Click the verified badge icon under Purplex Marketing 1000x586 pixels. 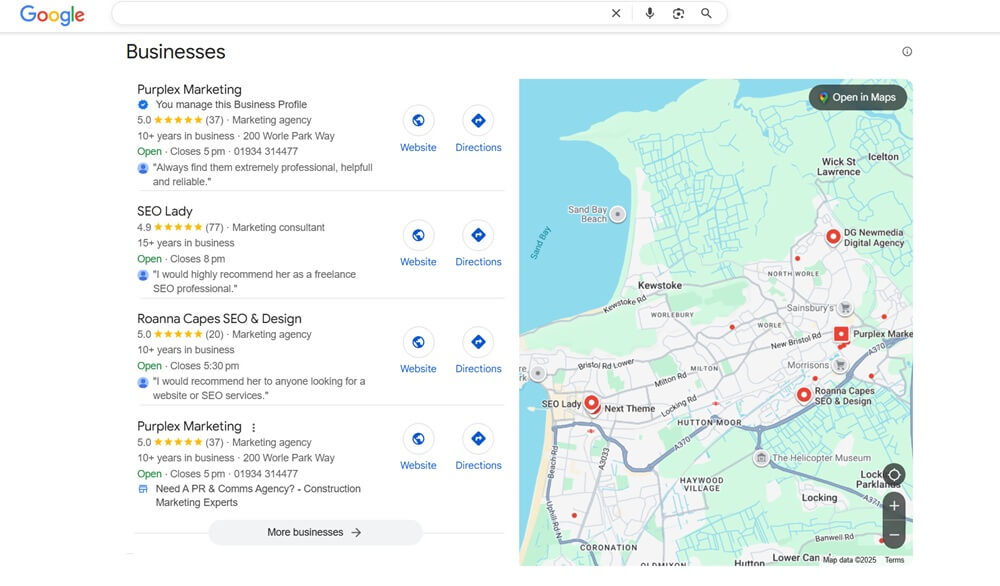(143, 105)
